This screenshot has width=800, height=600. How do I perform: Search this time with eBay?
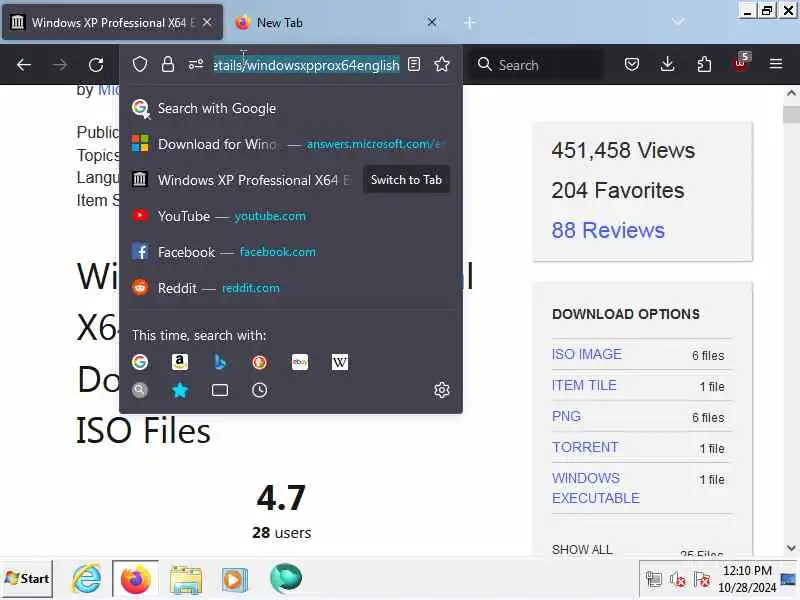[x=300, y=362]
